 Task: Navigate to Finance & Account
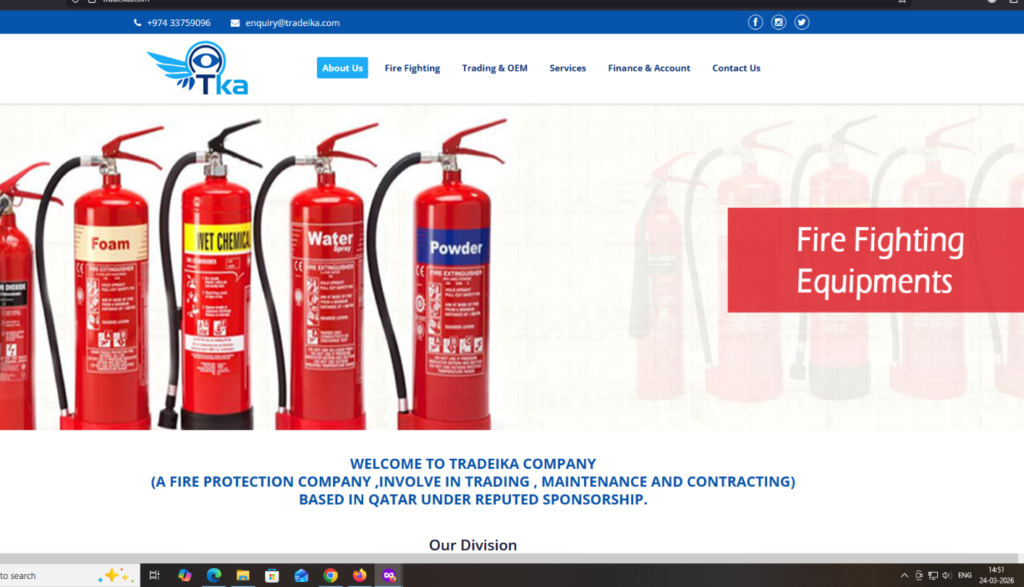point(648,68)
